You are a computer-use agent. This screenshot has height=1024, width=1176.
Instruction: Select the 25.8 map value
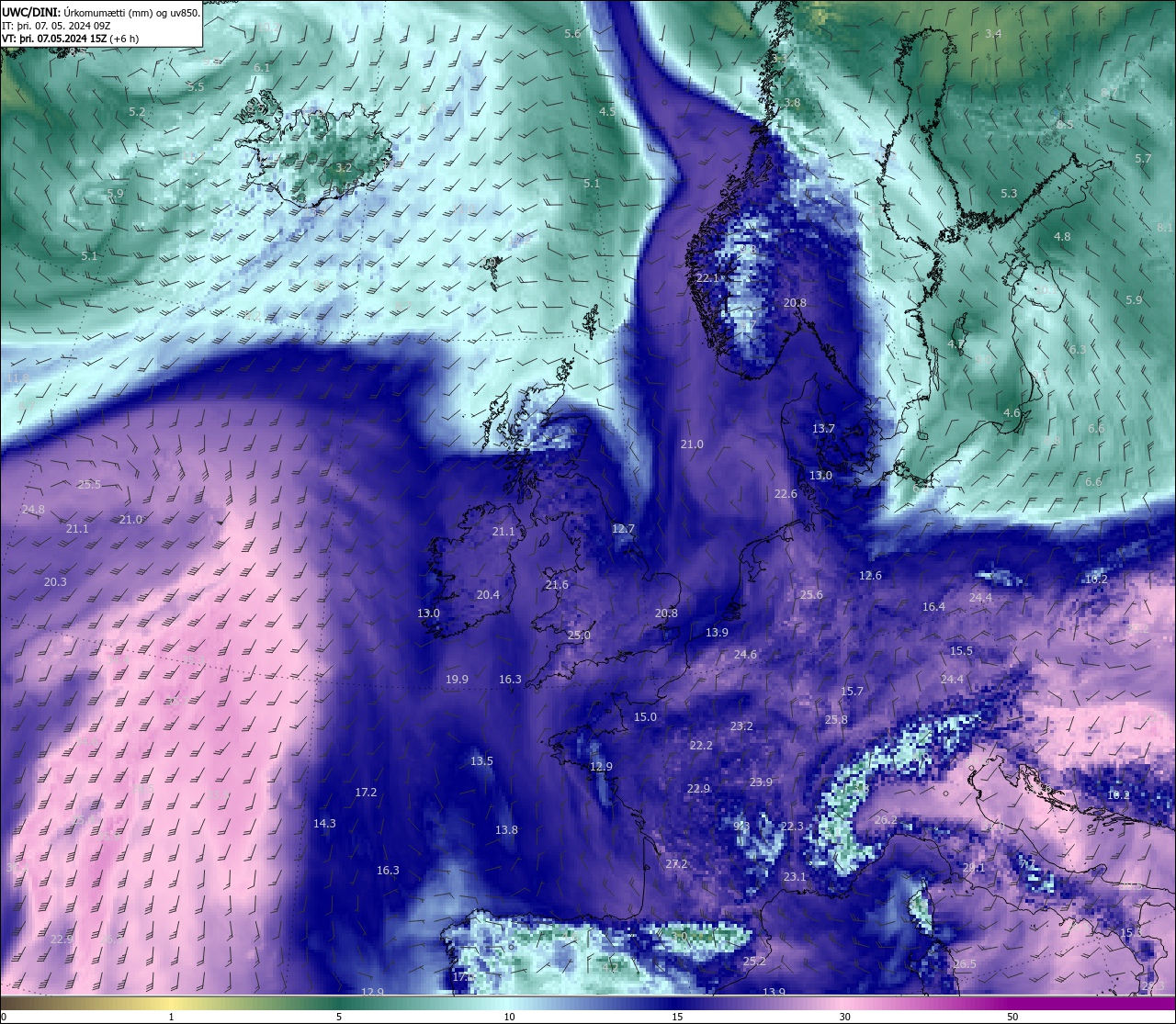pos(836,720)
